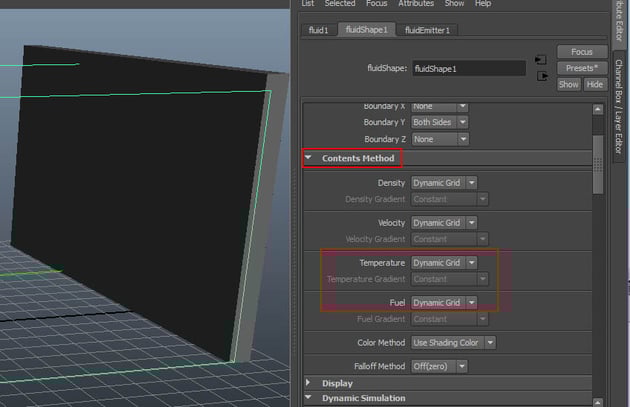Click the go to output connection icon
Image resolution: width=630 pixels, height=407 pixels.
click(x=542, y=76)
